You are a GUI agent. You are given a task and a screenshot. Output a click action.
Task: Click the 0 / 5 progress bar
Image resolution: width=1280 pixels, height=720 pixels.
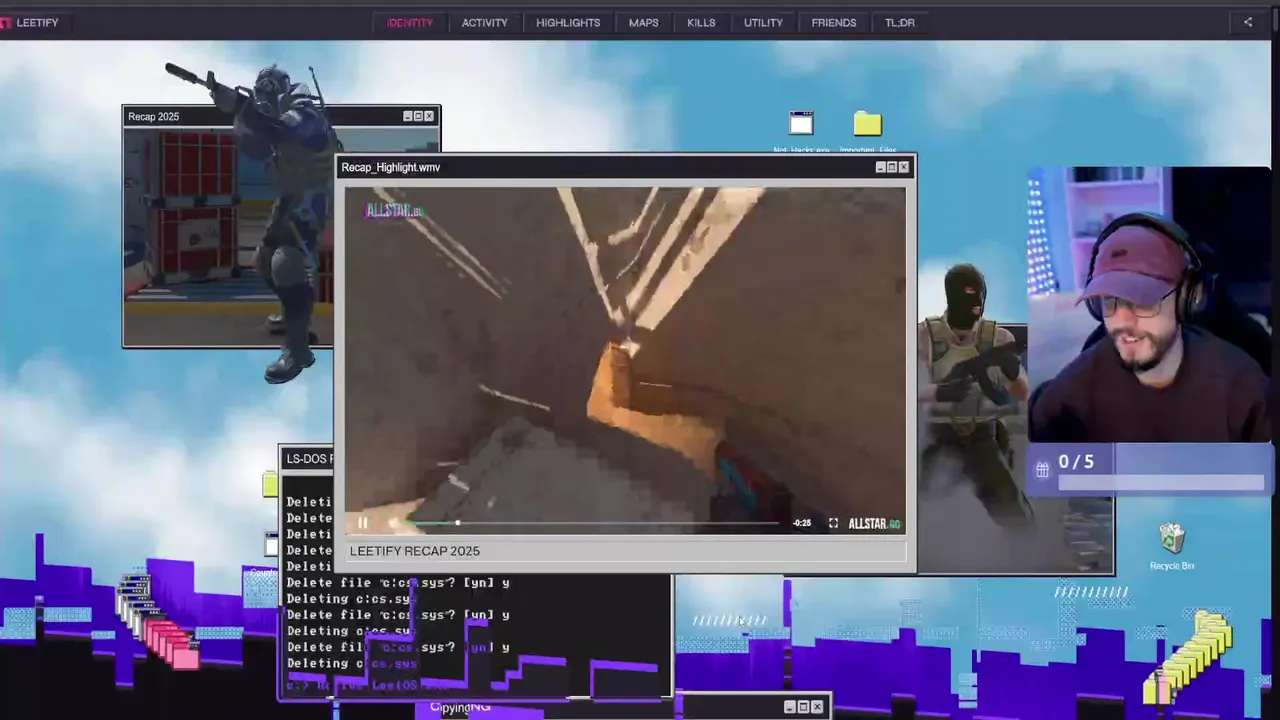tap(1161, 483)
